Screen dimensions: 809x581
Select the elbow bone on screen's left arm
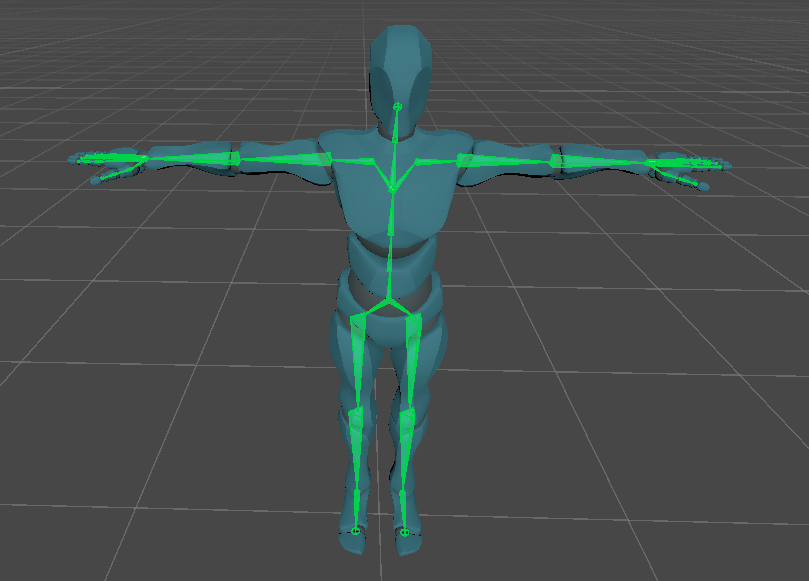pyautogui.click(x=235, y=158)
